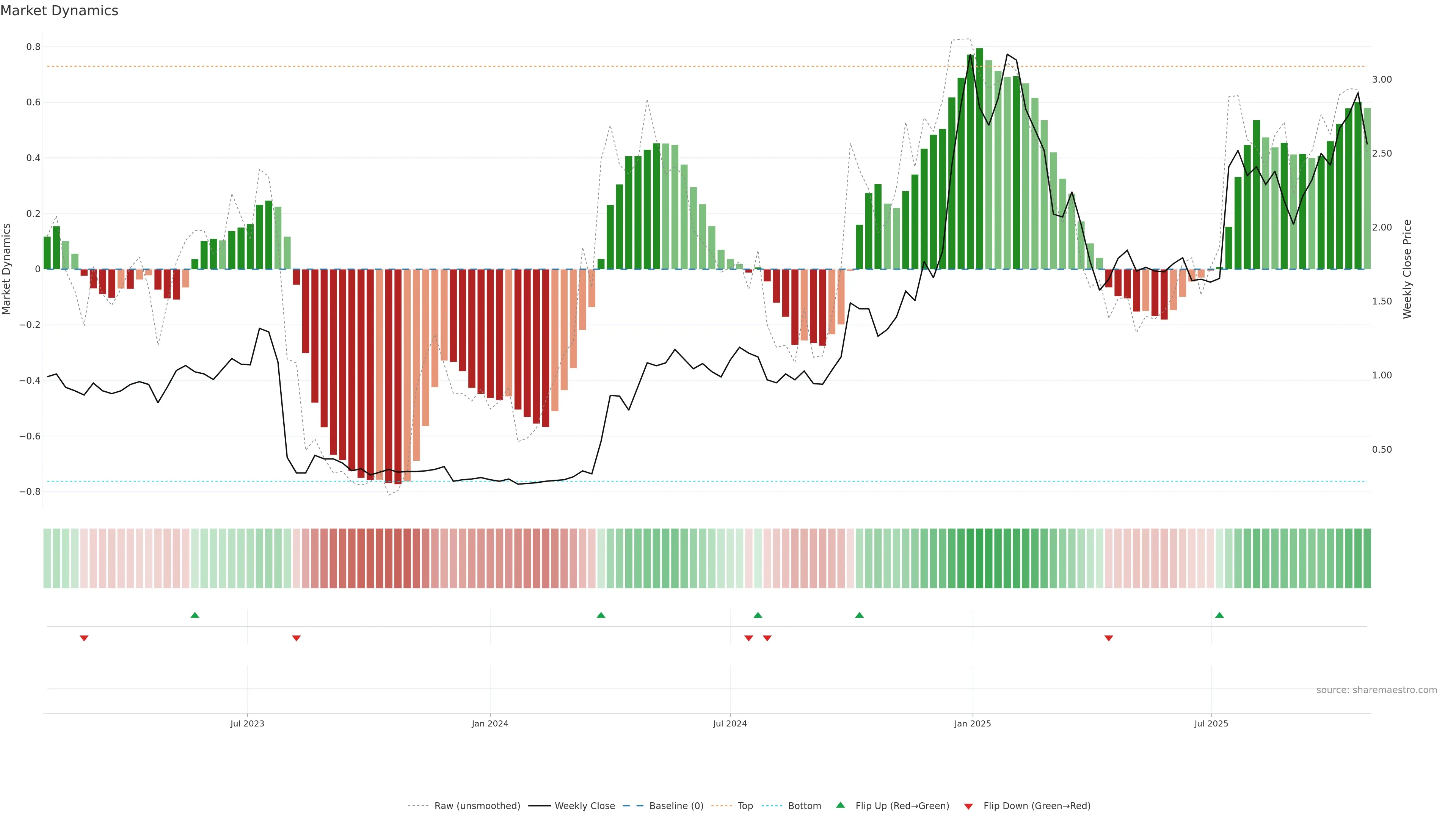Click the red flip-down marker just after Jul 2023

click(x=296, y=638)
